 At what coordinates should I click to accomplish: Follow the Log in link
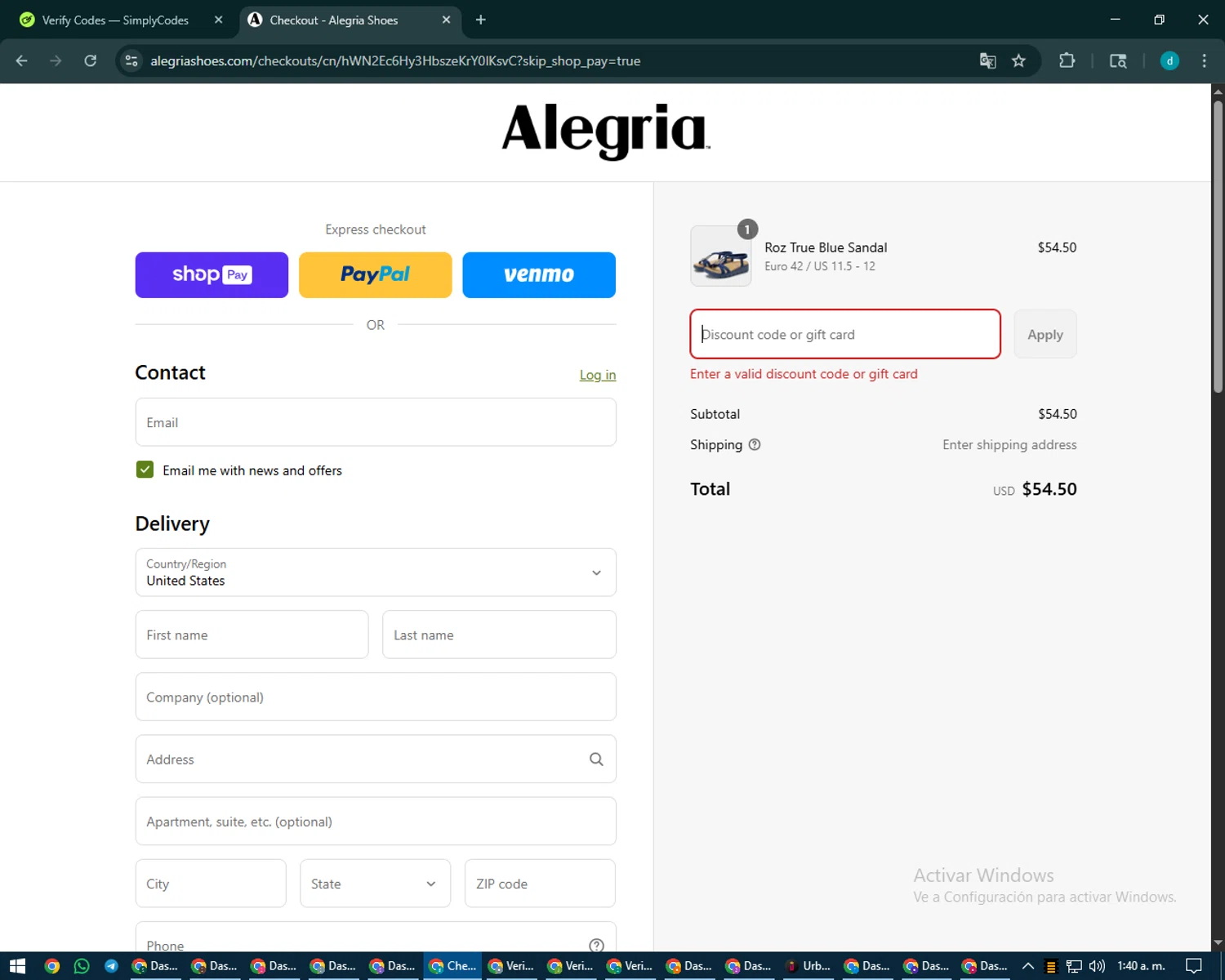coord(598,375)
